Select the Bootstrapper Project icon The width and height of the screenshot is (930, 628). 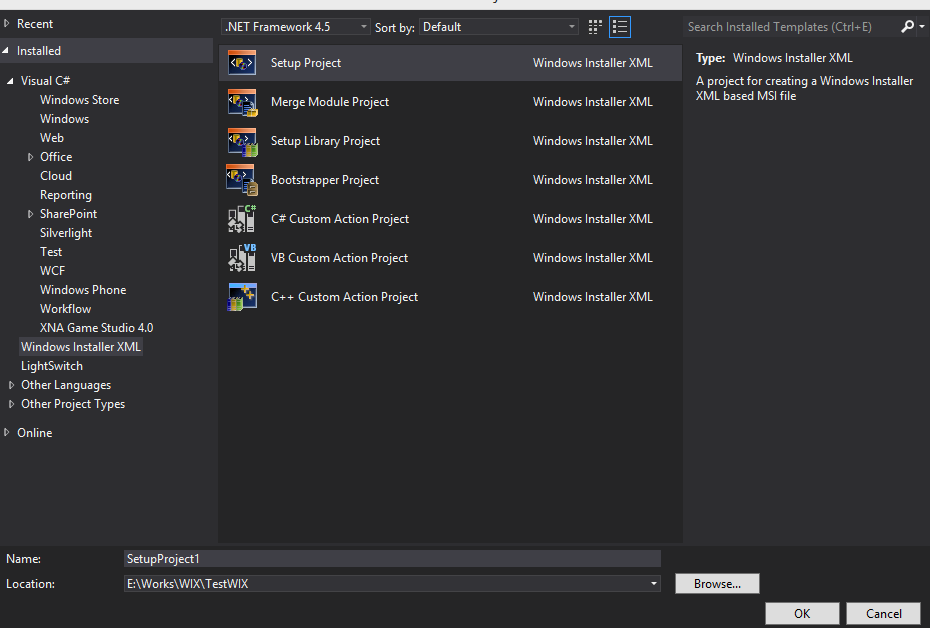click(x=242, y=180)
